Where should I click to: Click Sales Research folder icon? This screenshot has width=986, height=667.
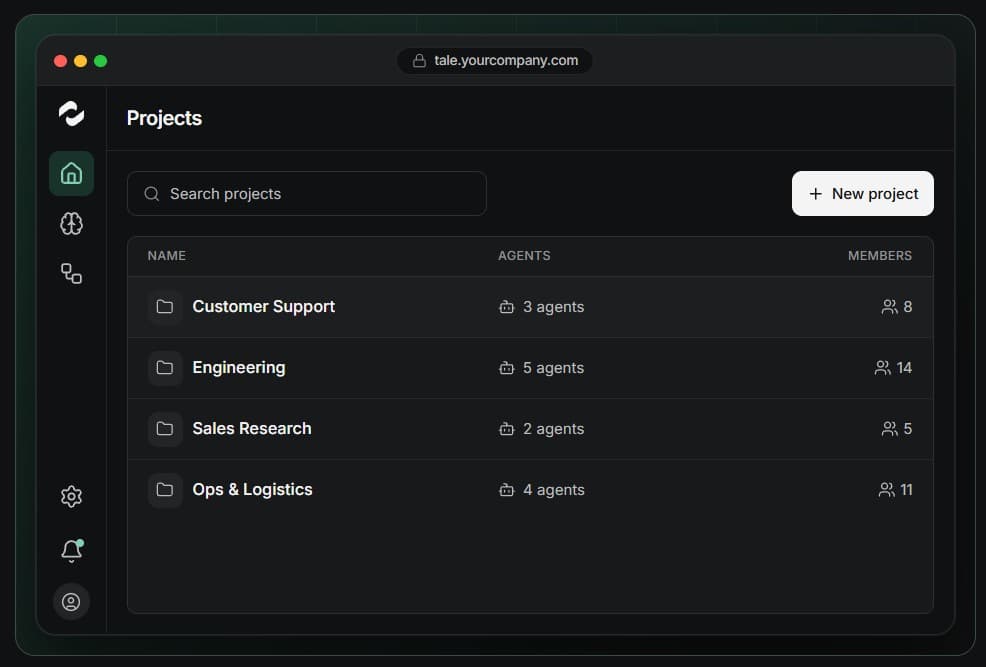click(x=165, y=429)
